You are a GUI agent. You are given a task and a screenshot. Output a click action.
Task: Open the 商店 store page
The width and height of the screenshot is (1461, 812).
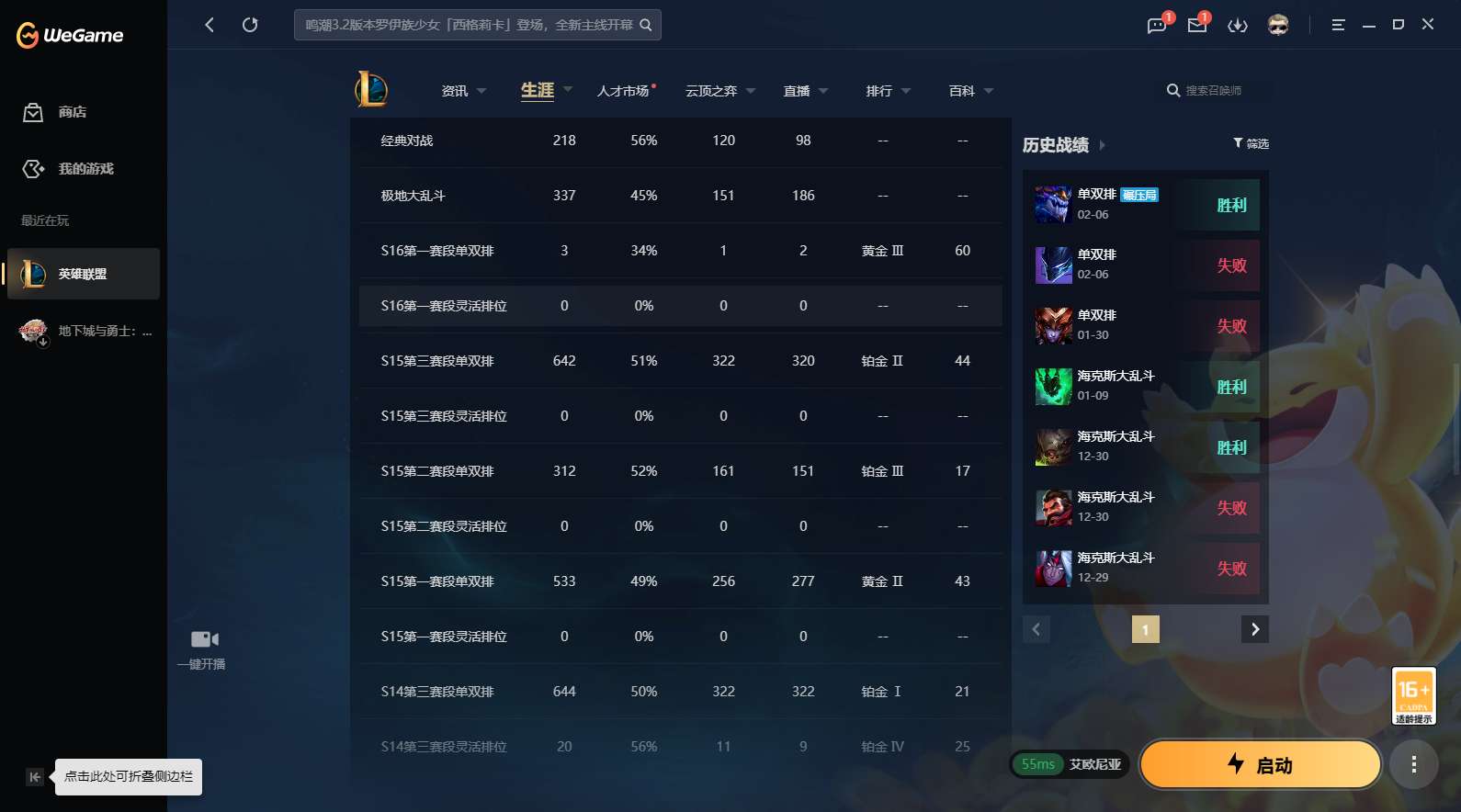click(x=72, y=112)
